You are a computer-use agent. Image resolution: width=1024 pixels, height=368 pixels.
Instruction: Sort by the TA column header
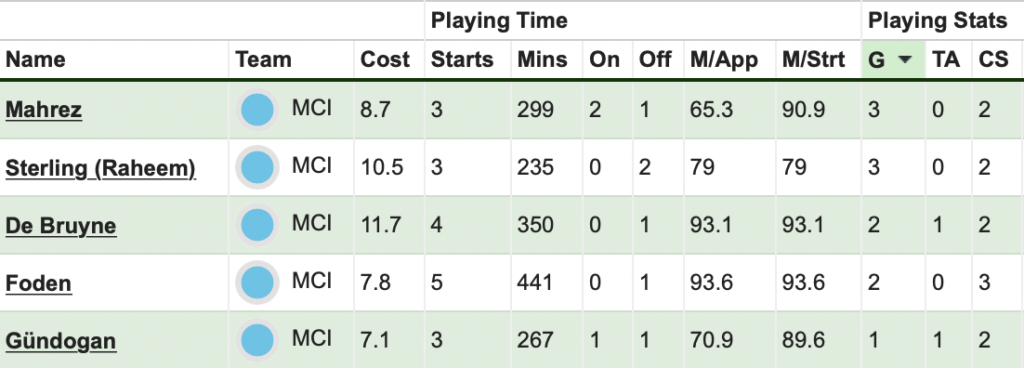tap(946, 60)
